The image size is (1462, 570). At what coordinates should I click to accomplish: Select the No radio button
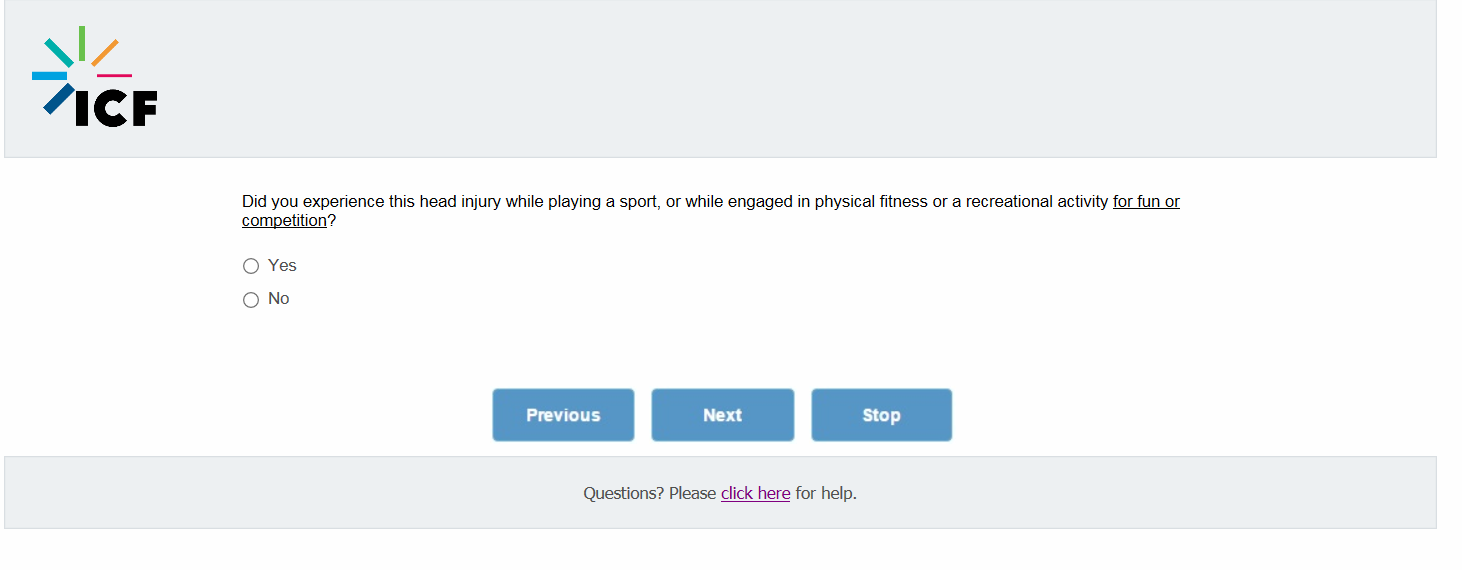[251, 300]
